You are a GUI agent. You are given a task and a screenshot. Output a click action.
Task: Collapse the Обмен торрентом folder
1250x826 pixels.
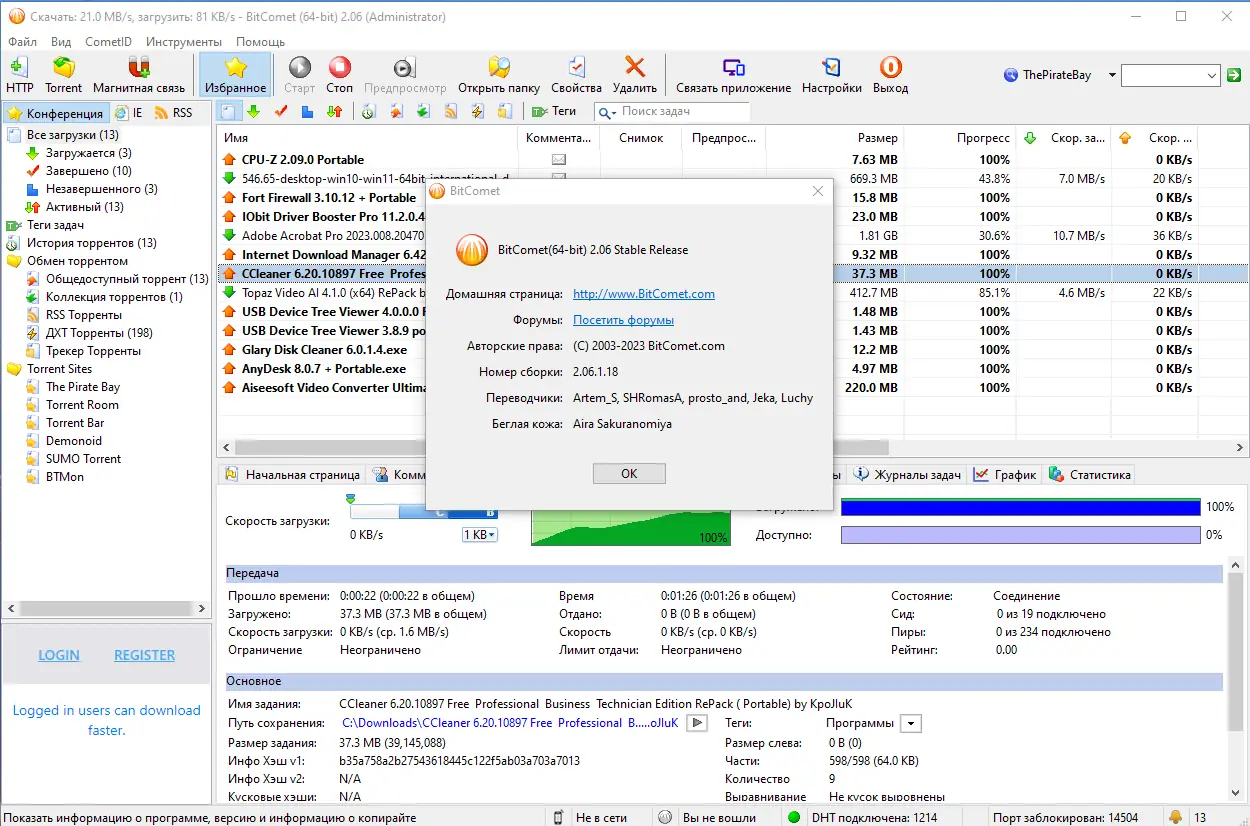pos(77,261)
